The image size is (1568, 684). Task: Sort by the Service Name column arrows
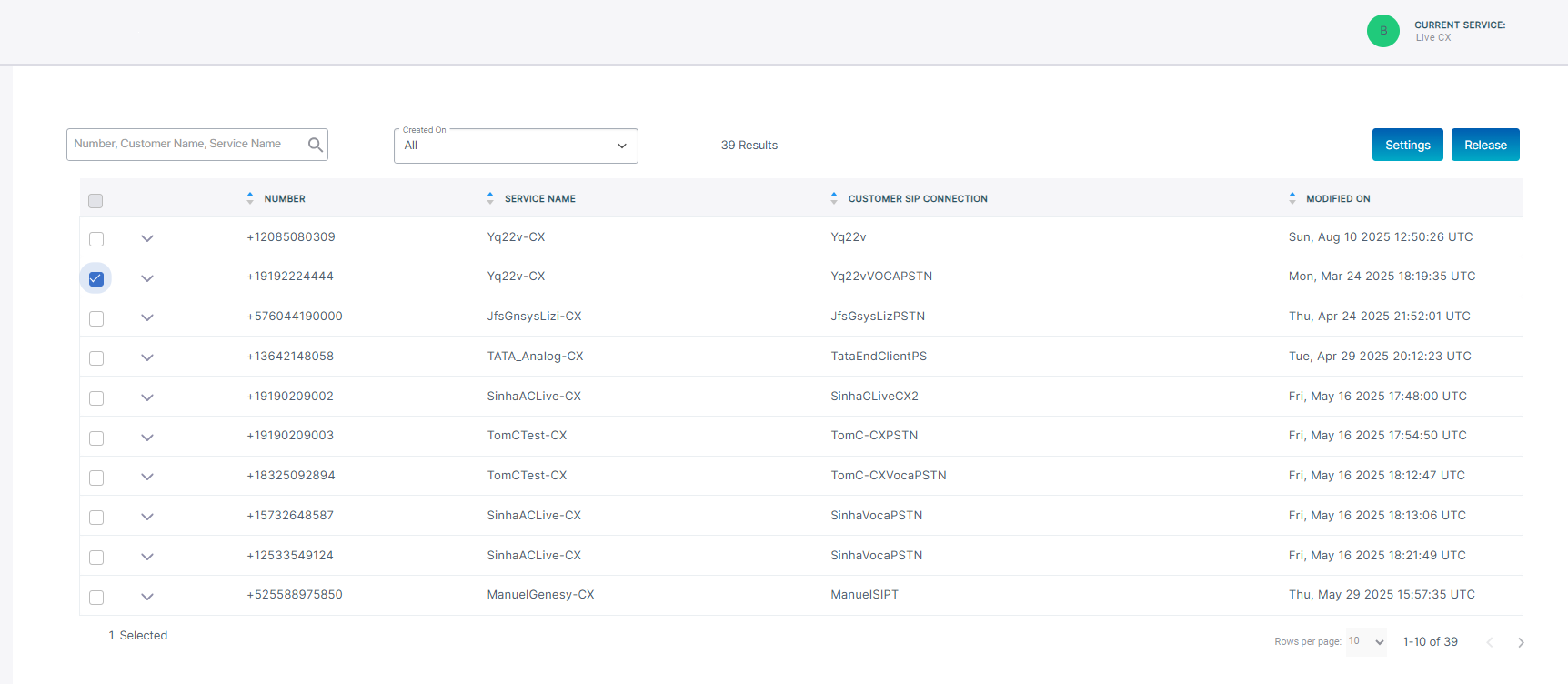[x=490, y=198]
